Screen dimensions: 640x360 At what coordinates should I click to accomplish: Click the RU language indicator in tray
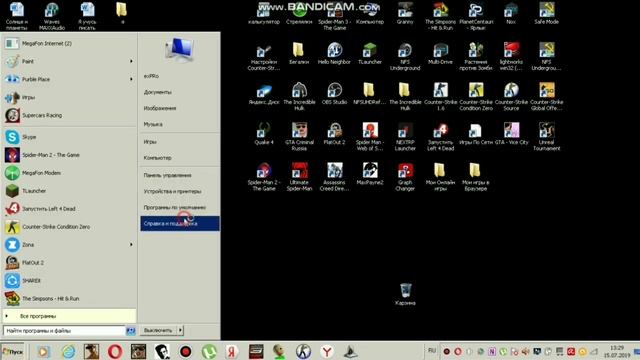click(432, 351)
